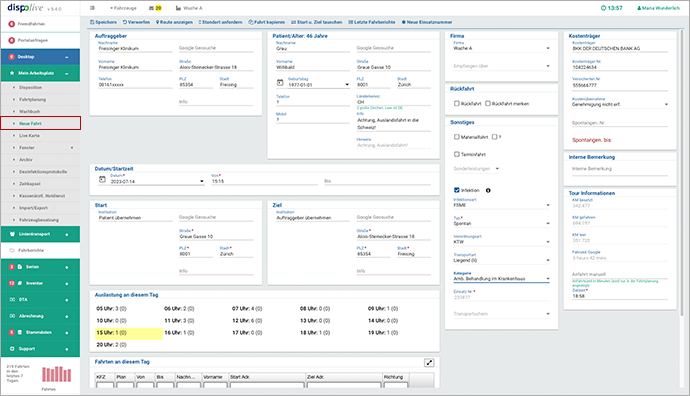The image size is (690, 396).
Task: Open the Infektionsart dropdown showing FSME
Action: pos(502,205)
